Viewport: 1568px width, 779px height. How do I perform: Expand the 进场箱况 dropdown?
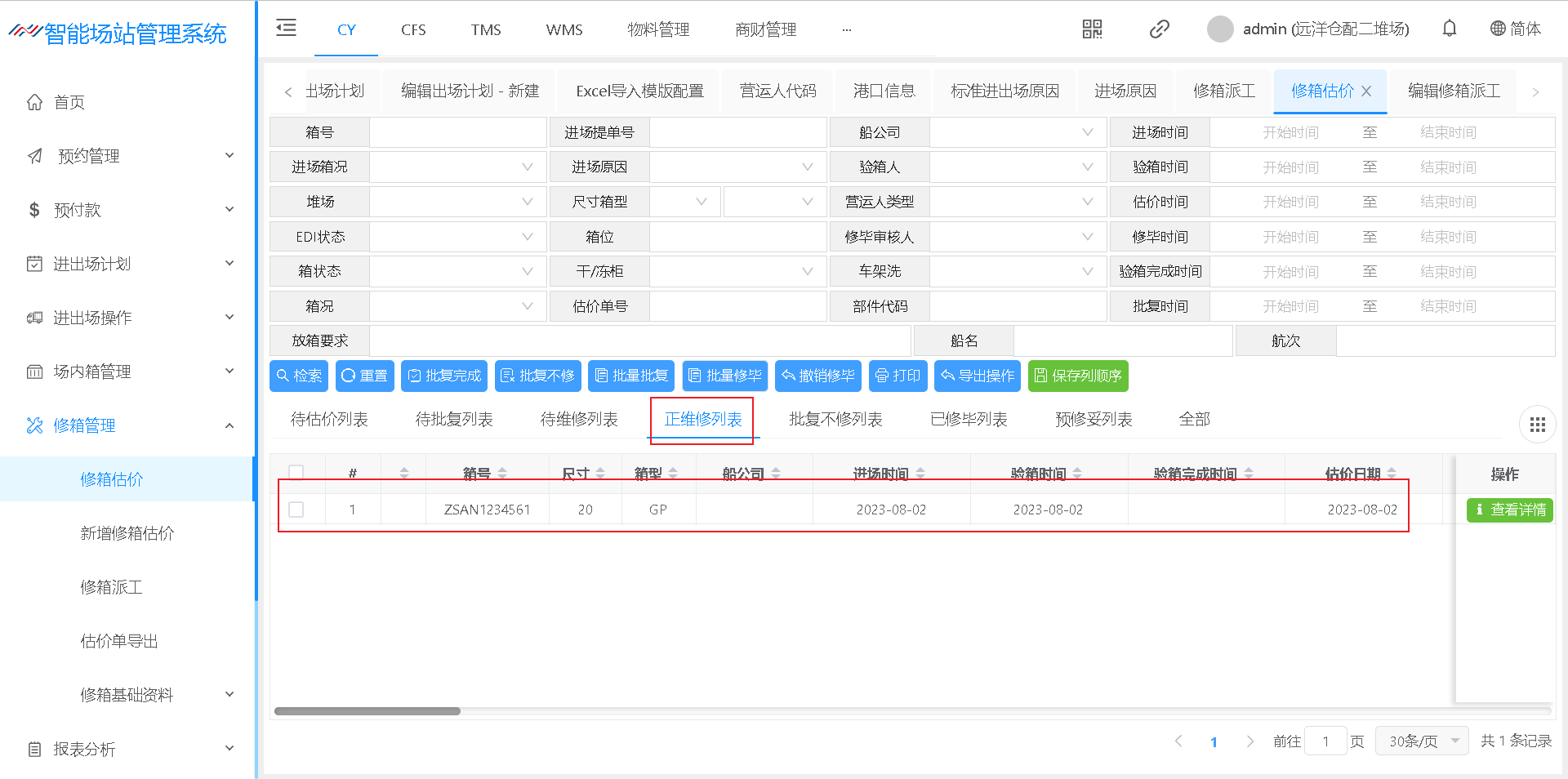pos(457,167)
